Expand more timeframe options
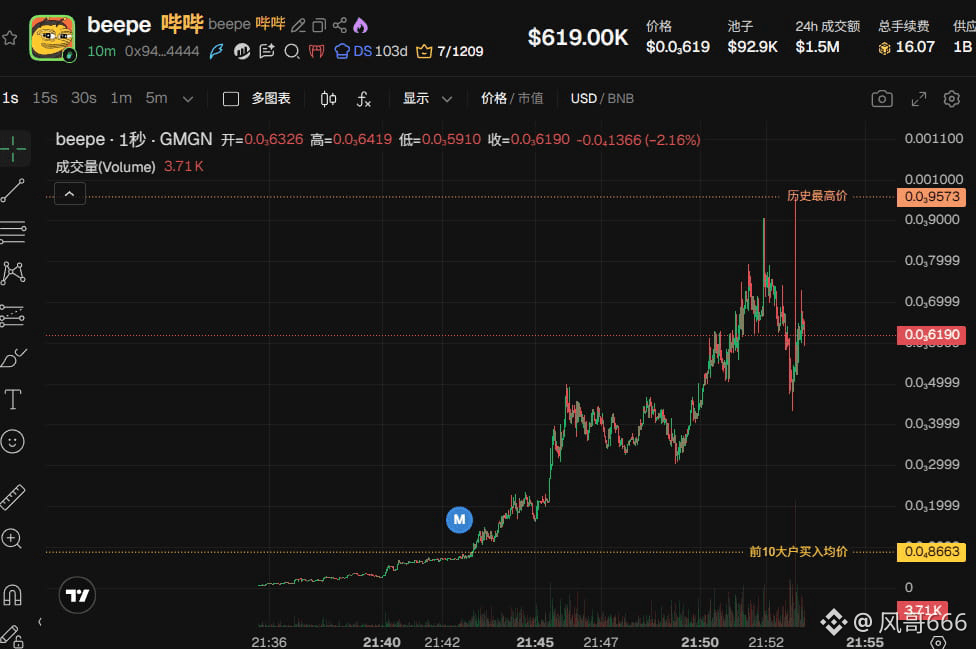The image size is (976, 649). click(x=188, y=99)
